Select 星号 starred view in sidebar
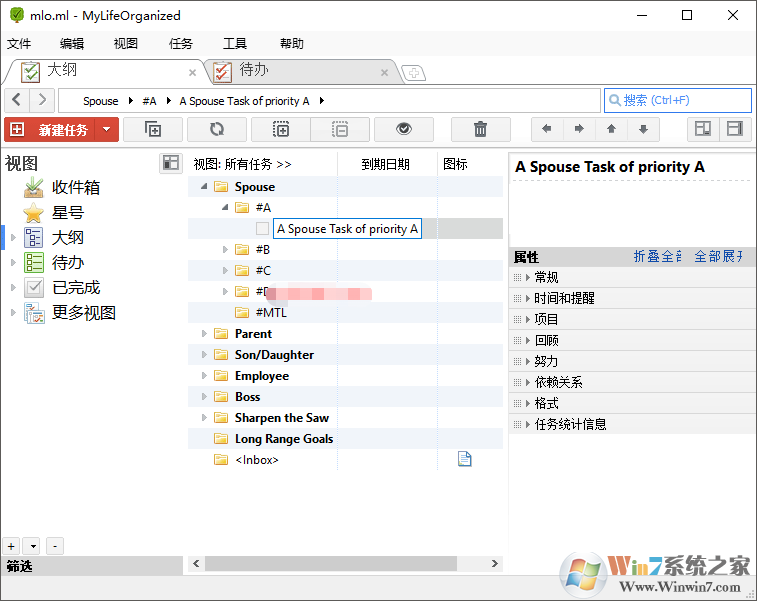757x601 pixels. pyautogui.click(x=68, y=212)
